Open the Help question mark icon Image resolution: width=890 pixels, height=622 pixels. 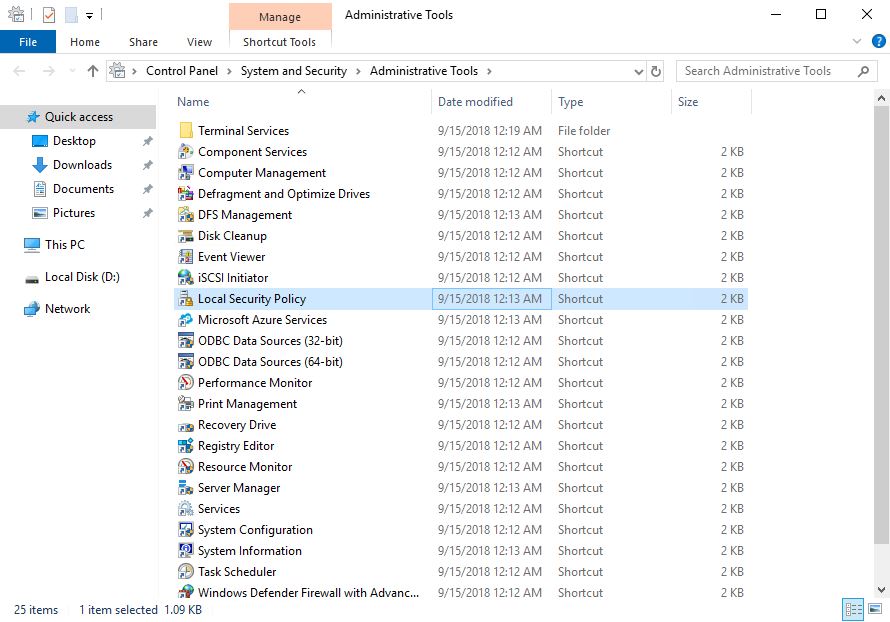(878, 41)
